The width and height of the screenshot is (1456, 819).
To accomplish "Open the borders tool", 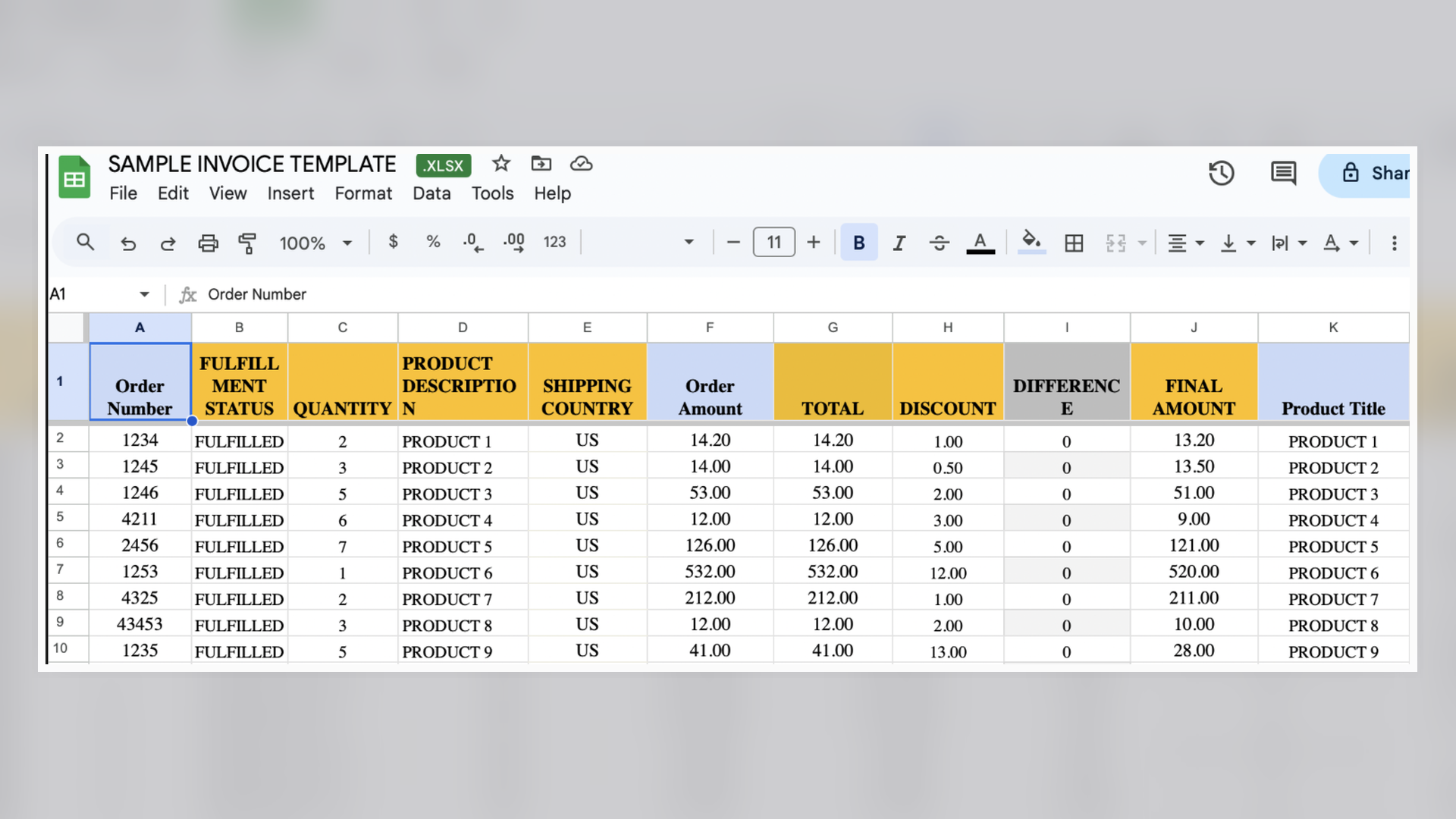I will coord(1073,243).
